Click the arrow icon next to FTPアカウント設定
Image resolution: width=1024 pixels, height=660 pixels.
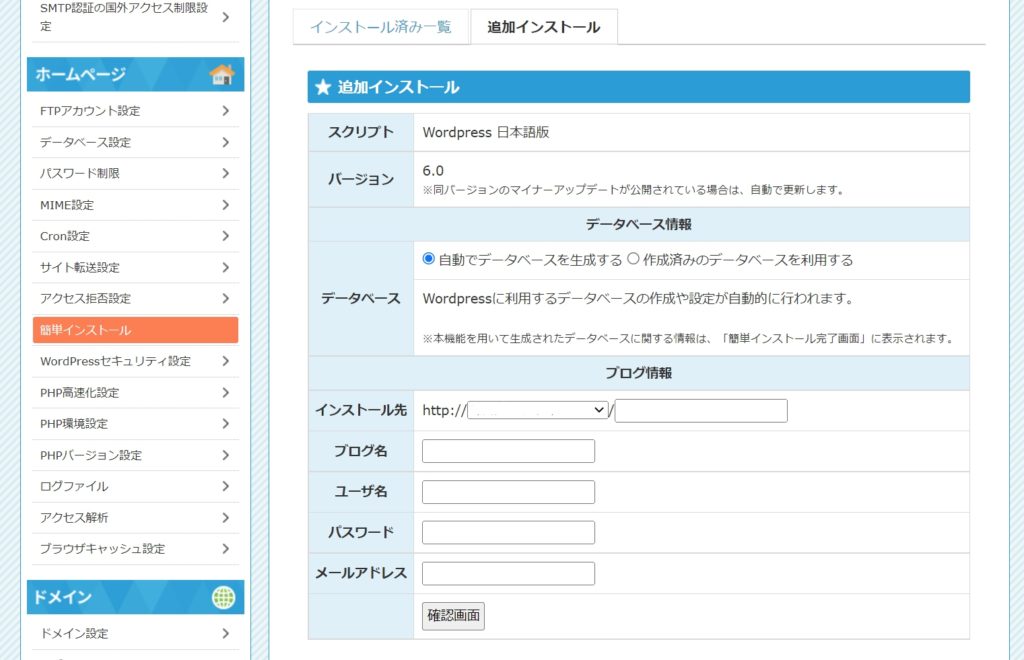tap(226, 111)
